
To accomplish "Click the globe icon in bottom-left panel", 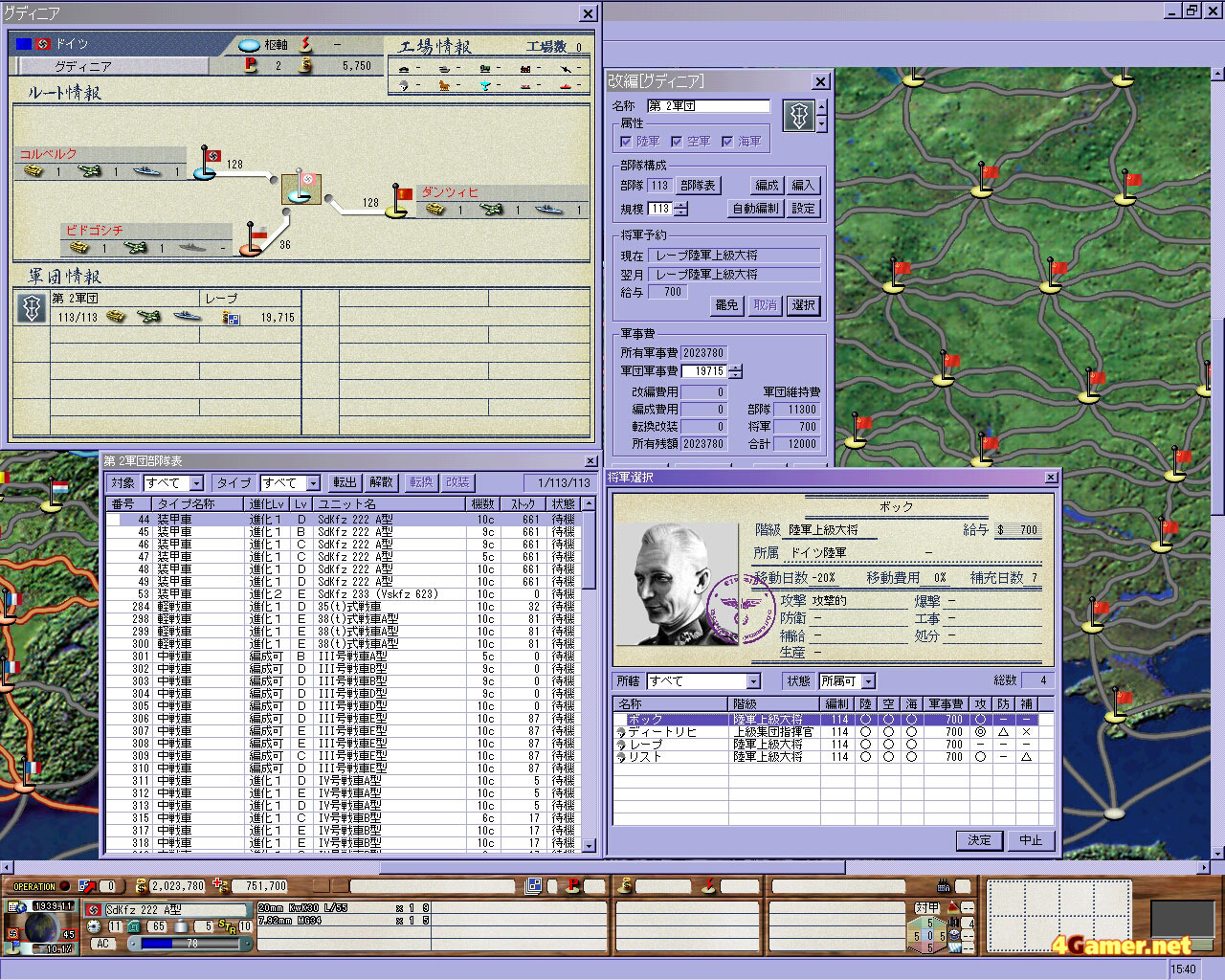I will (41, 927).
